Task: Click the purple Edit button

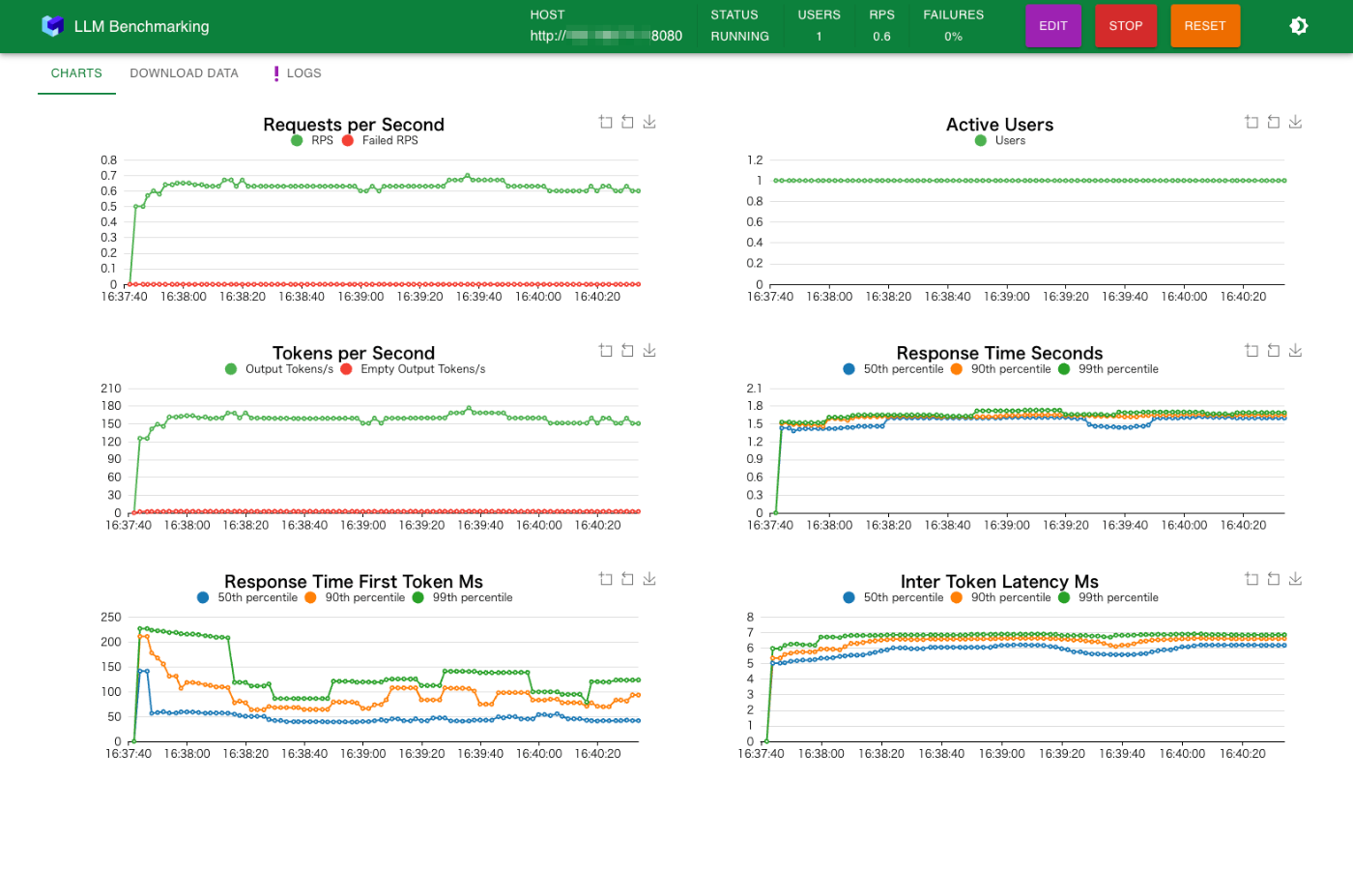Action: pos(1053,26)
